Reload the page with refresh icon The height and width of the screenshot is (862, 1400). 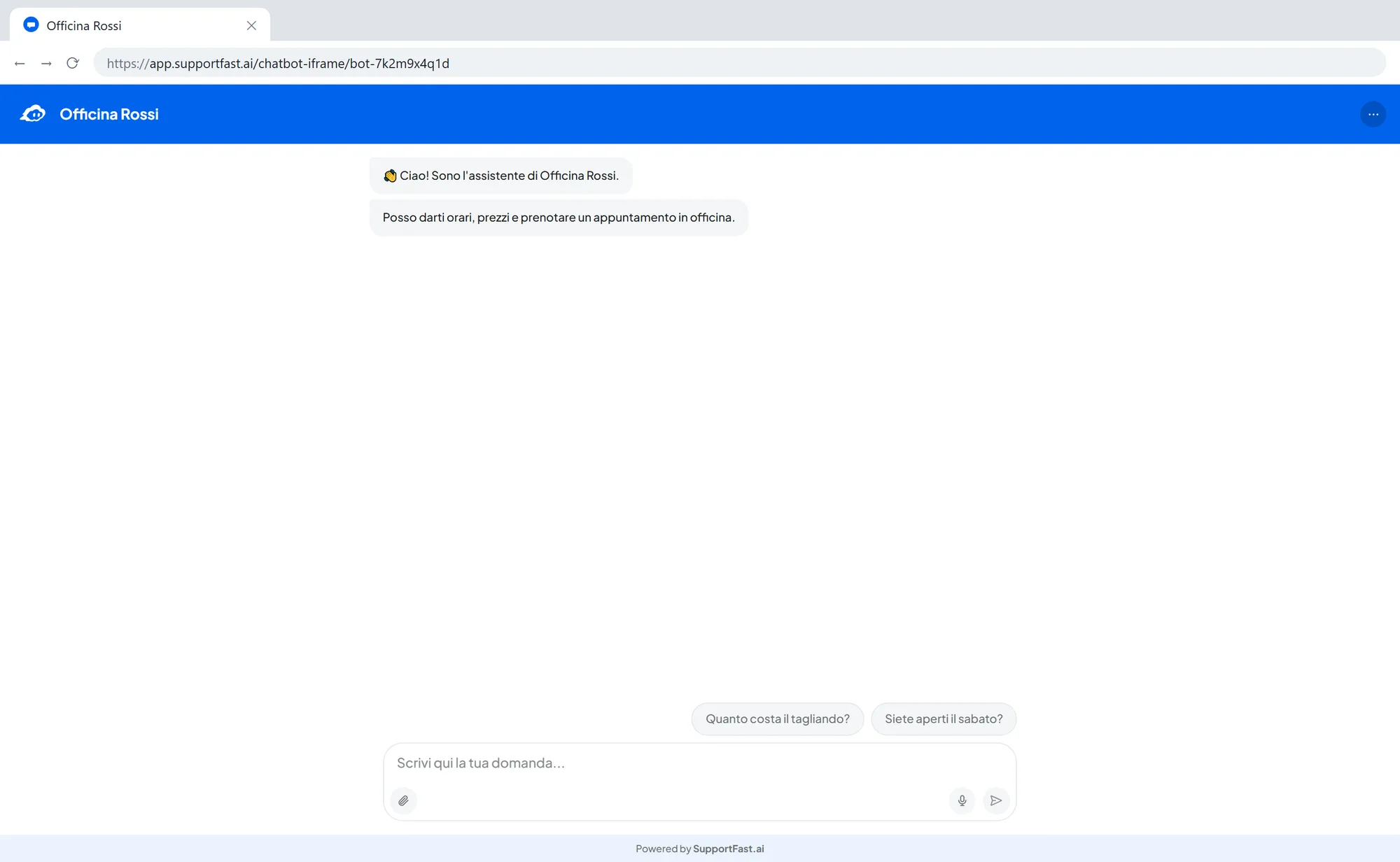click(73, 63)
